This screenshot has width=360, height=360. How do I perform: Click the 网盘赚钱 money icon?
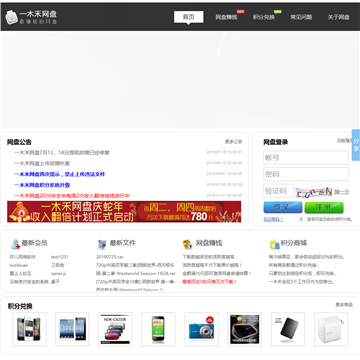[x=188, y=244]
